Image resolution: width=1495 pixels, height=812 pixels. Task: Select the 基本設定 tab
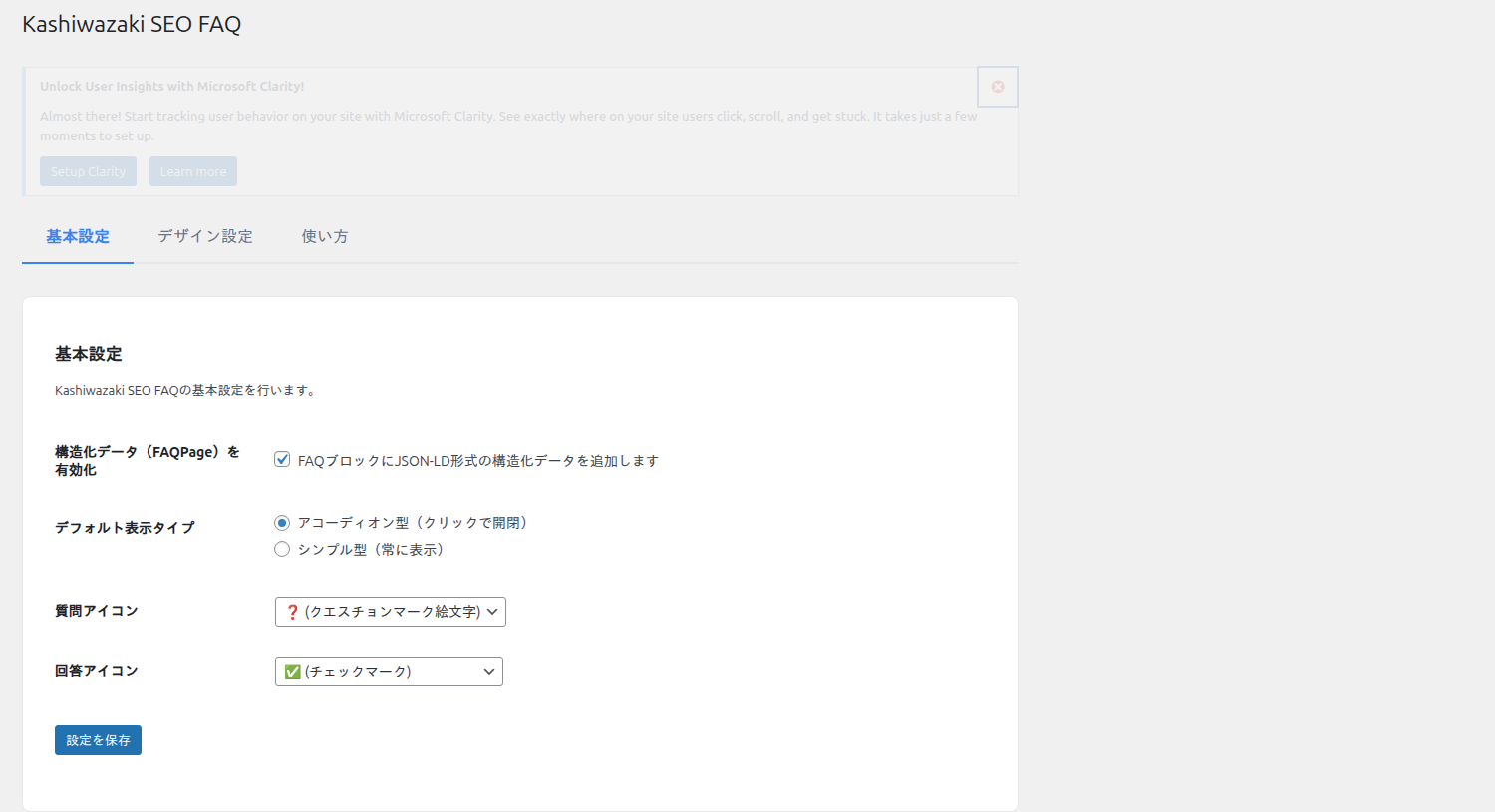[x=77, y=236]
